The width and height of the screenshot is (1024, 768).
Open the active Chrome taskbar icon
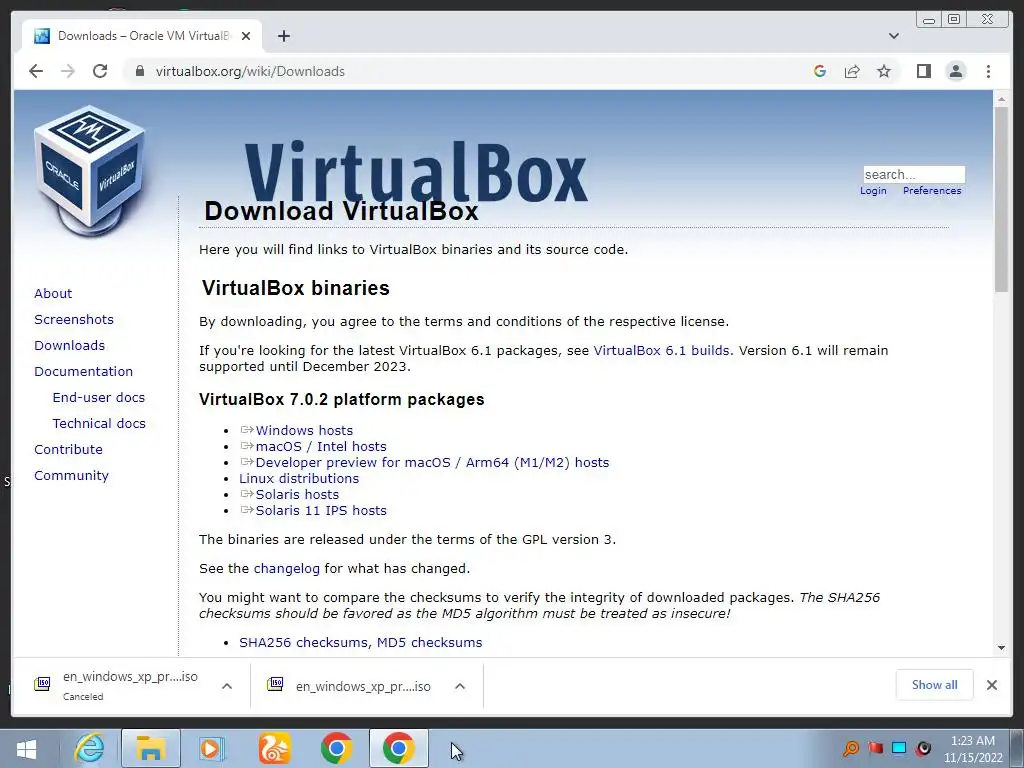coord(398,748)
